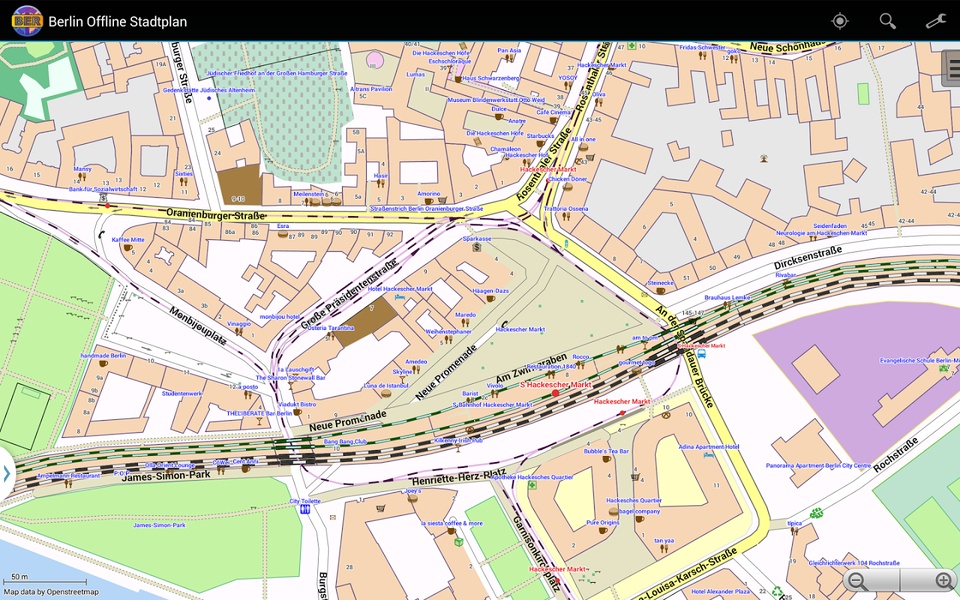Tap the Luna de Istanbul burger icon
960x600 pixels.
pyautogui.click(x=386, y=394)
